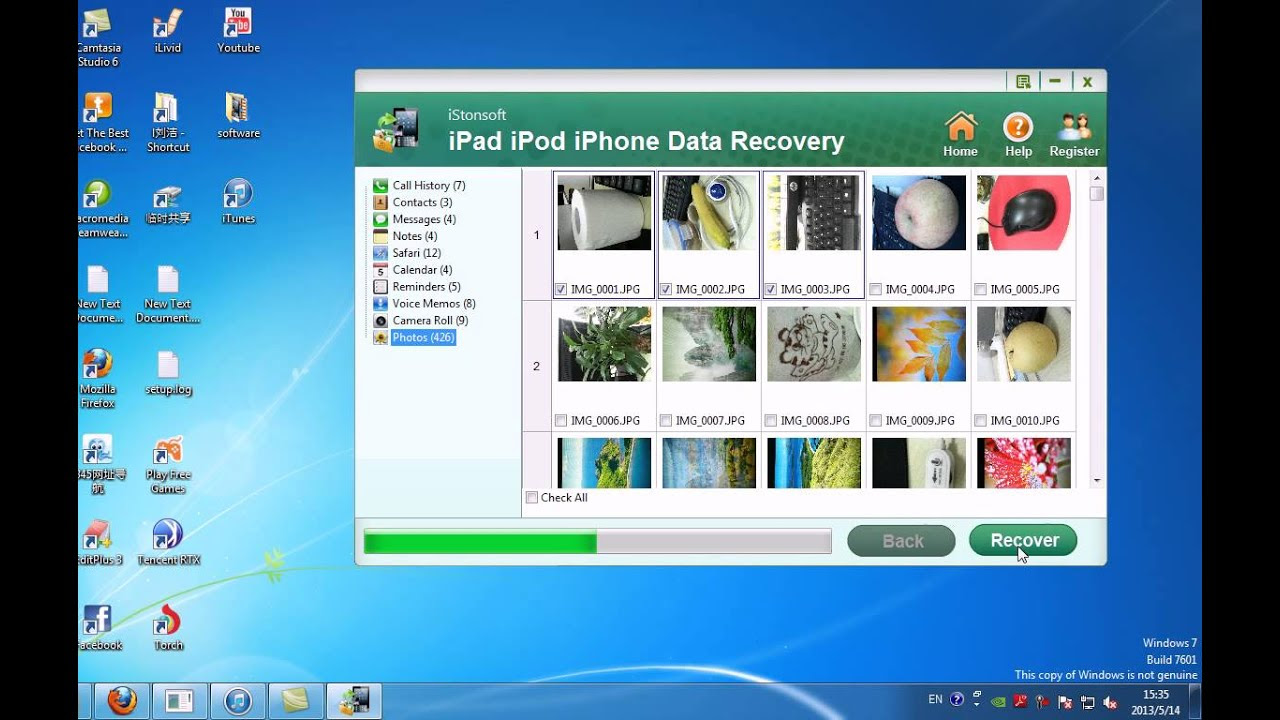Tick the IMG_0006.JPG checkbox
The image size is (1280, 720).
coord(561,420)
